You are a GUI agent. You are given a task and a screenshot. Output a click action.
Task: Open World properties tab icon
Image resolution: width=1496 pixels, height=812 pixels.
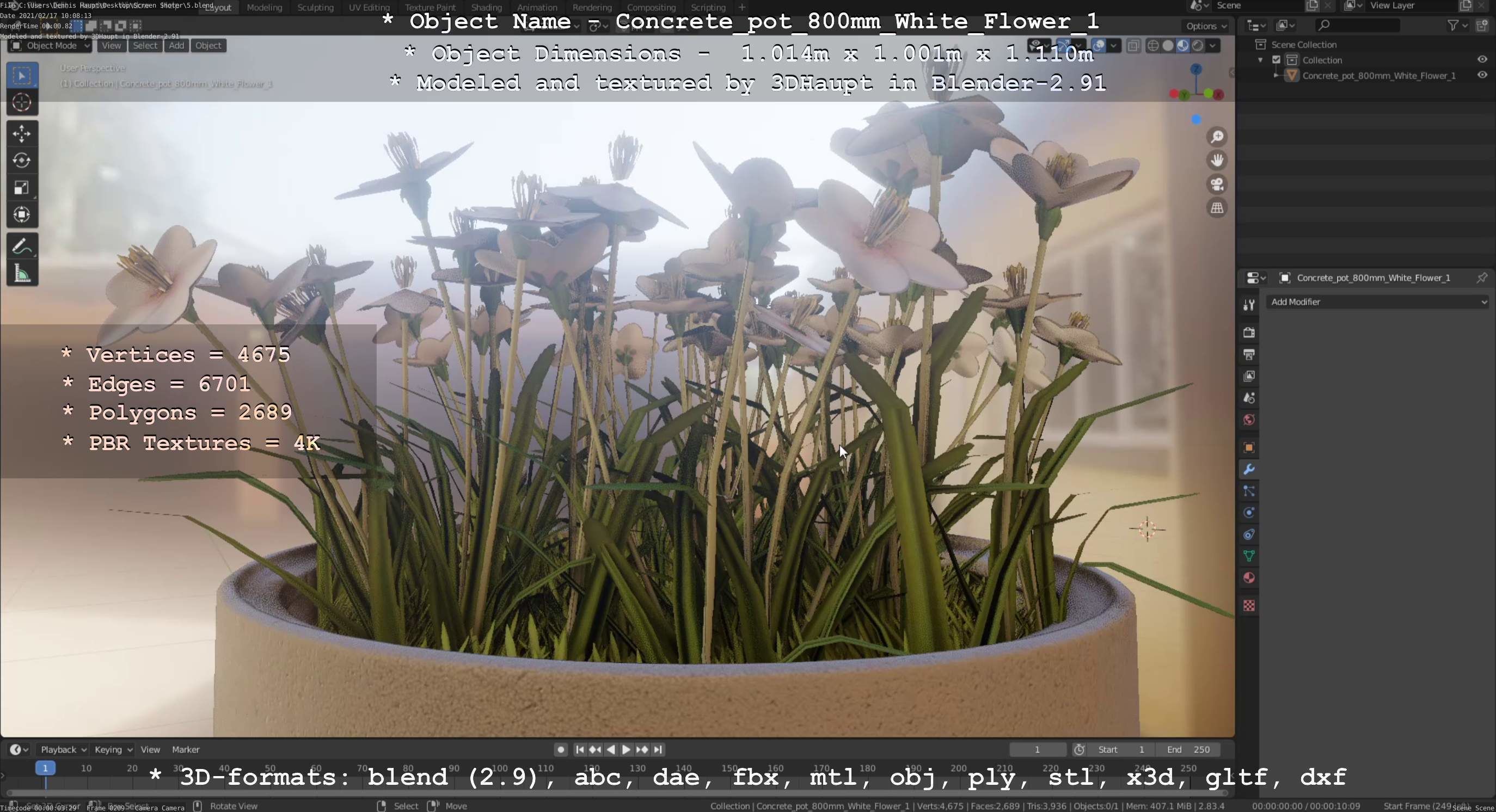(1249, 420)
